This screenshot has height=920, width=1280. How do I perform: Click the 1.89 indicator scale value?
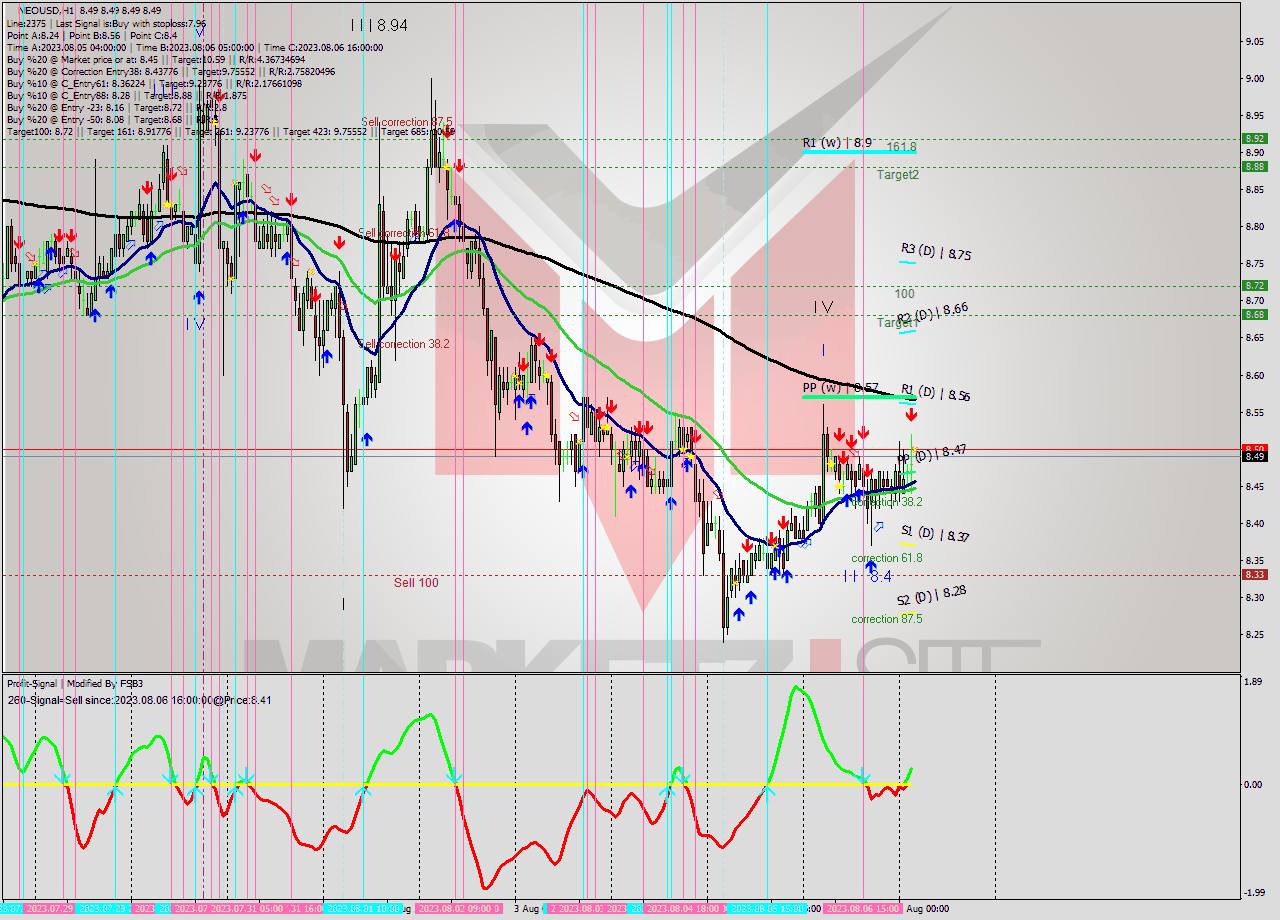(1254, 682)
